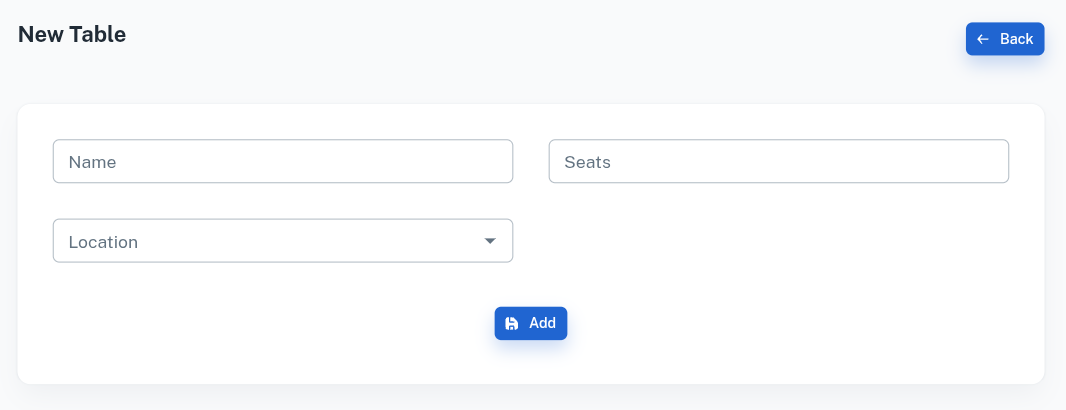This screenshot has width=1066, height=410.
Task: Click the Name placeholder label
Action: click(93, 162)
